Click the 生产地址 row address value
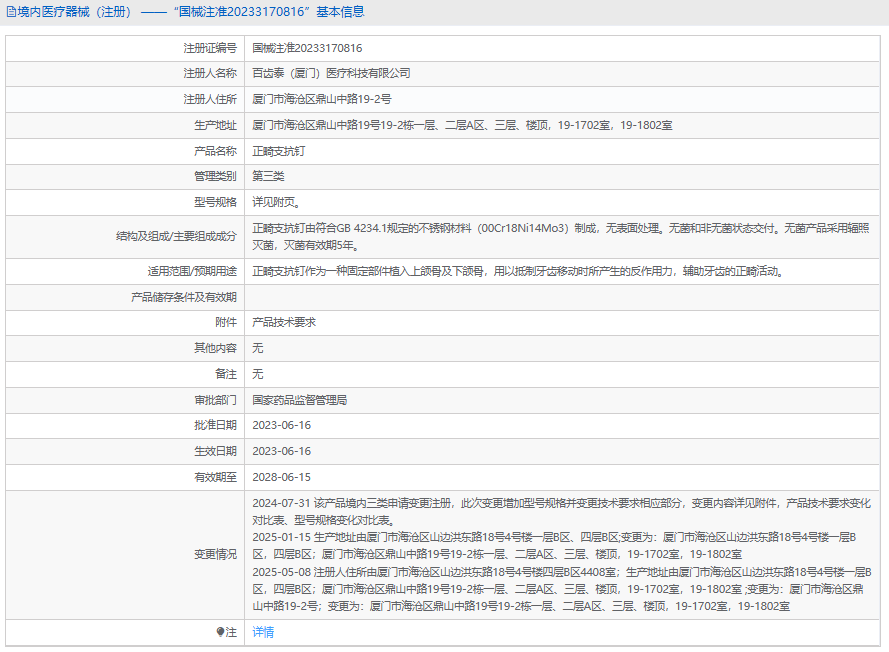889x652 pixels. [461, 126]
